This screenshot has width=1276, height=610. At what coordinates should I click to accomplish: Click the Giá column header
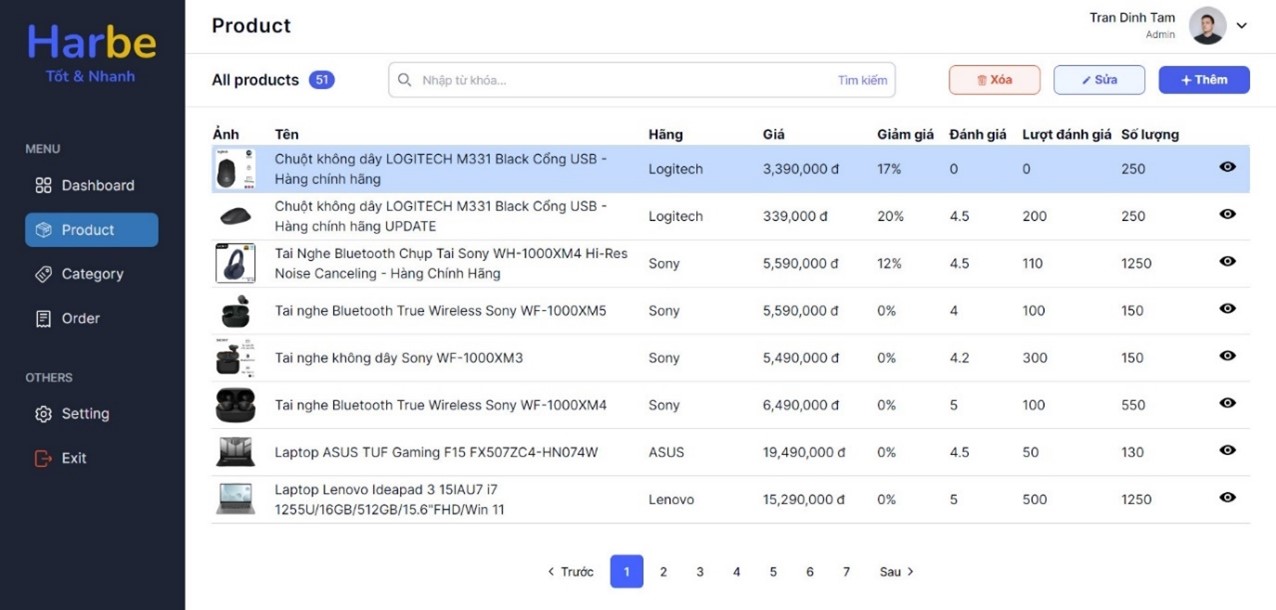tap(774, 134)
